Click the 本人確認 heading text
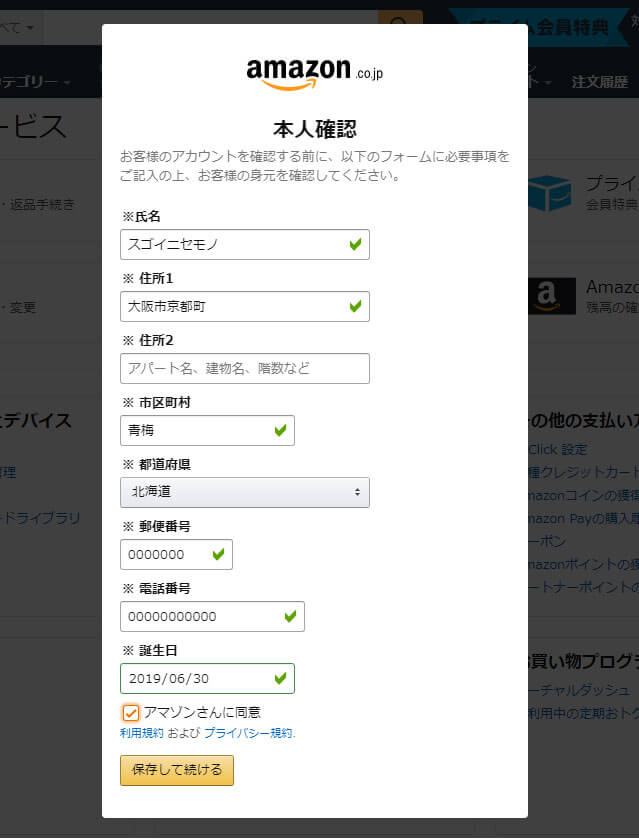This screenshot has height=839, width=639. (315, 129)
